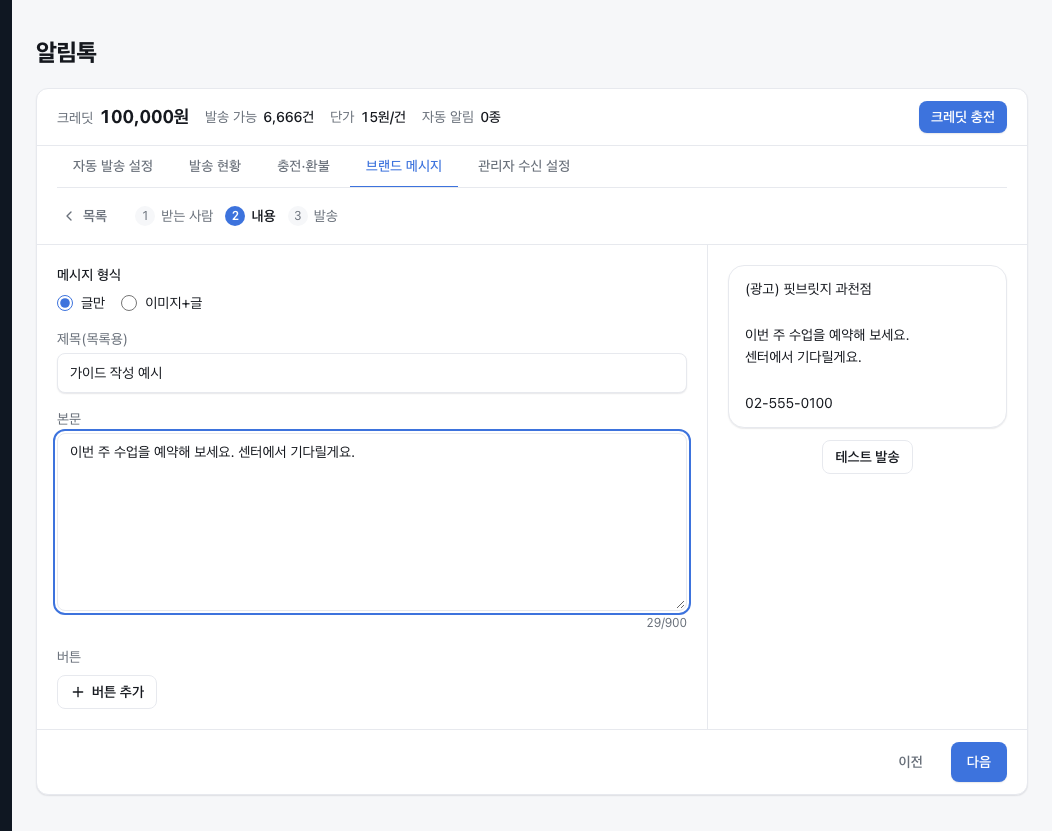This screenshot has width=1052, height=831.
Task: Focus the 제목(목록용) input field
Action: tap(372, 373)
